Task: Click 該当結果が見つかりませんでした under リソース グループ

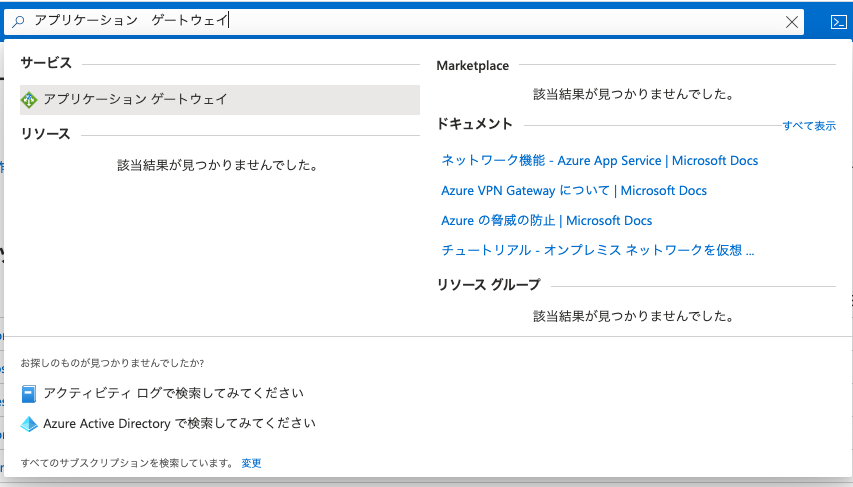Action: 634,316
